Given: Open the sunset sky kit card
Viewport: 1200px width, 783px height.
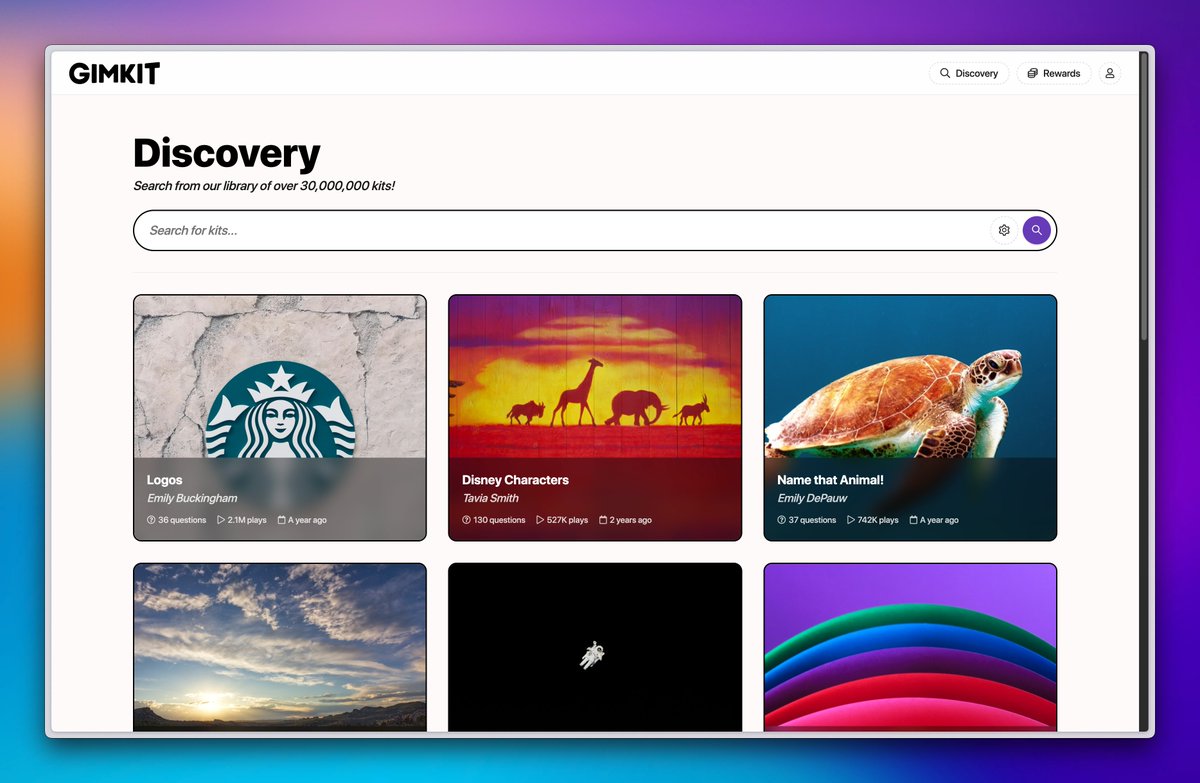Looking at the screenshot, I should [x=280, y=647].
